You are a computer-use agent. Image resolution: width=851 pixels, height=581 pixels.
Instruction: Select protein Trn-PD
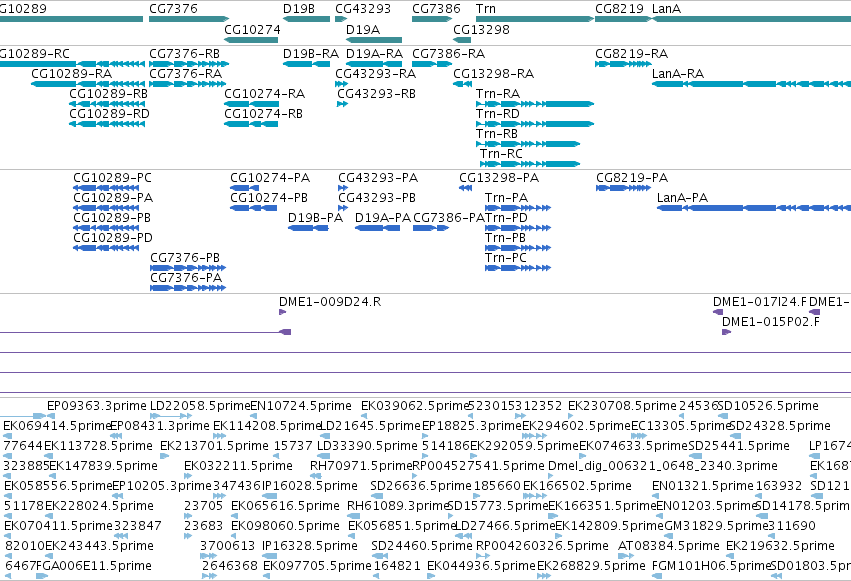click(x=506, y=218)
